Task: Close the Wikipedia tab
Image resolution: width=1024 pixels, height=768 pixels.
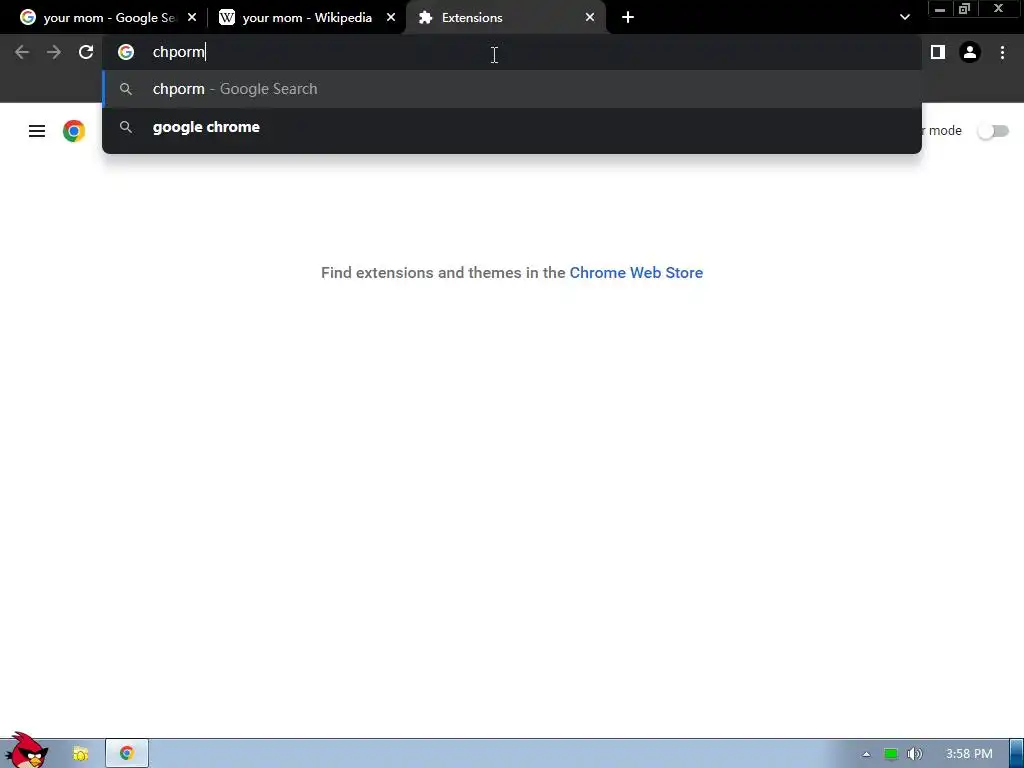Action: coord(391,18)
